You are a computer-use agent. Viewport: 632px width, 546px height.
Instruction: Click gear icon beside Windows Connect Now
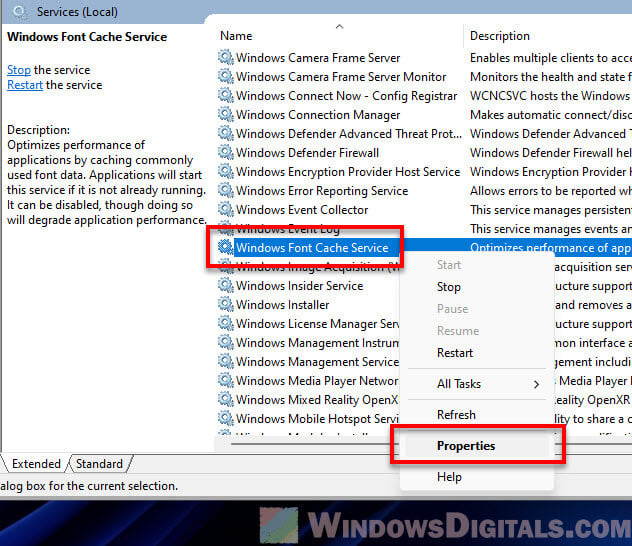[226, 95]
